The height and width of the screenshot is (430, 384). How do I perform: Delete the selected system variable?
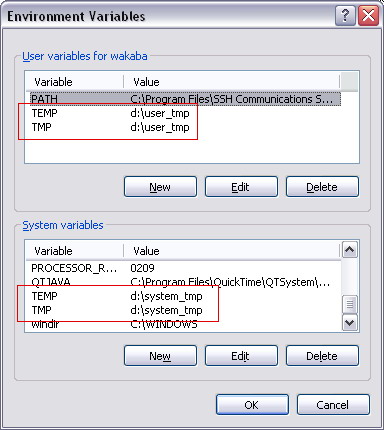[x=322, y=356]
